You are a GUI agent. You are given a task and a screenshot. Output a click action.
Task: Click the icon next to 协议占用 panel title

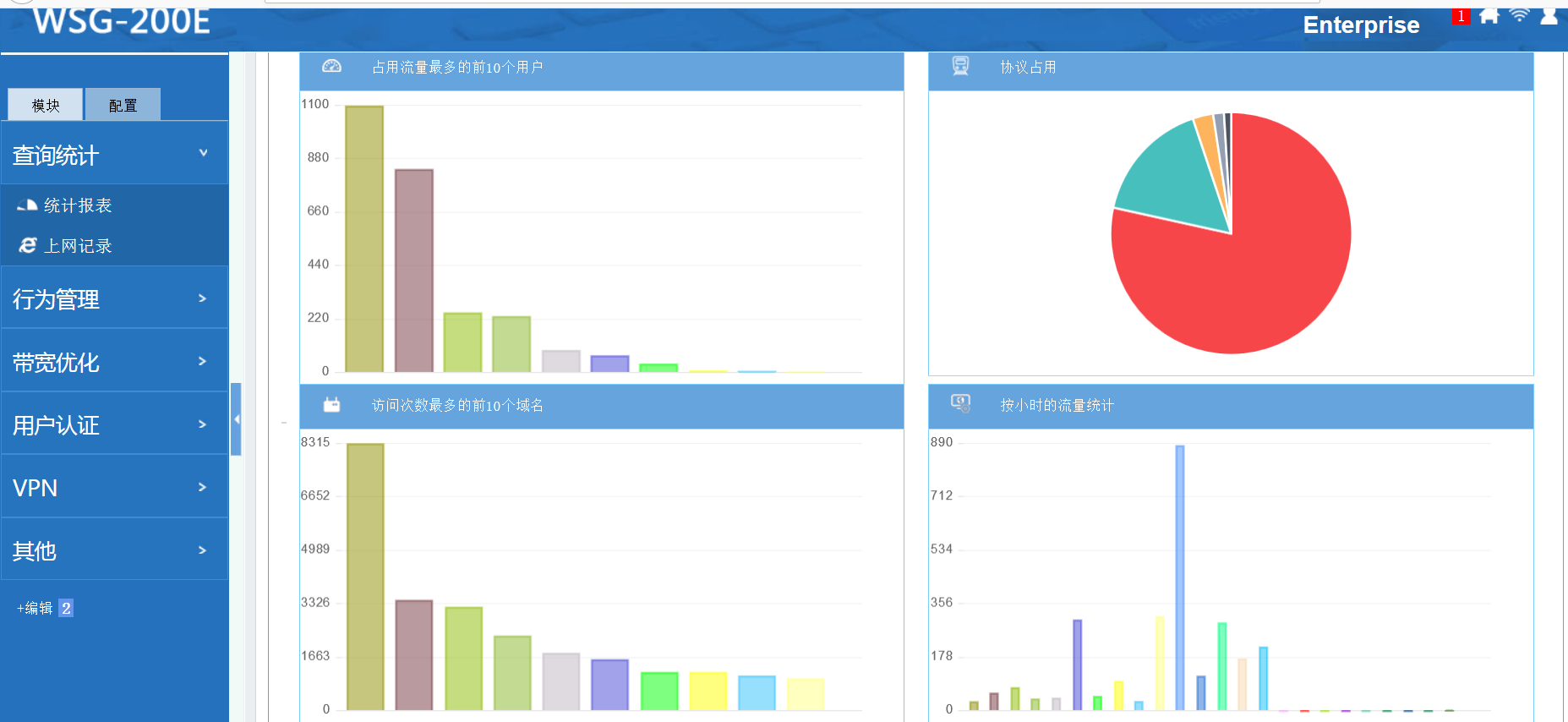click(x=960, y=67)
